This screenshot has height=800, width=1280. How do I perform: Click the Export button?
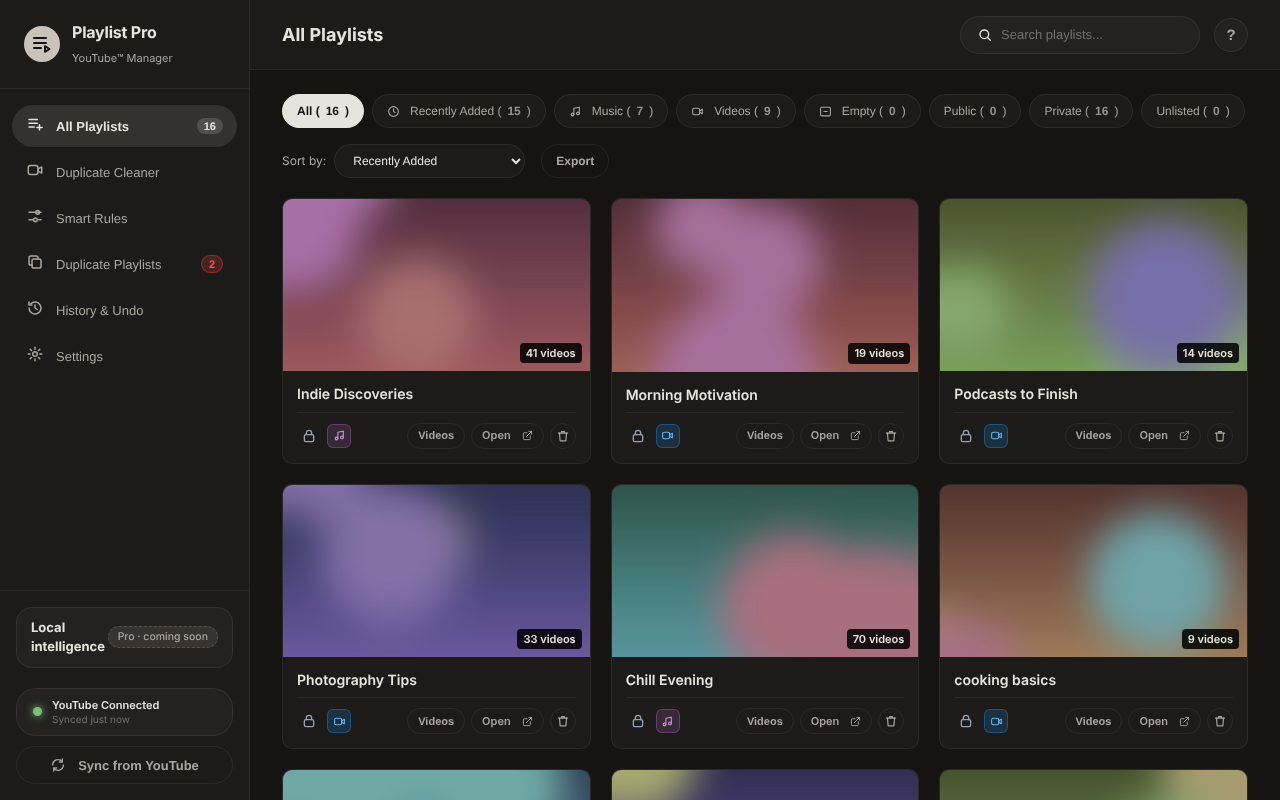coord(575,161)
